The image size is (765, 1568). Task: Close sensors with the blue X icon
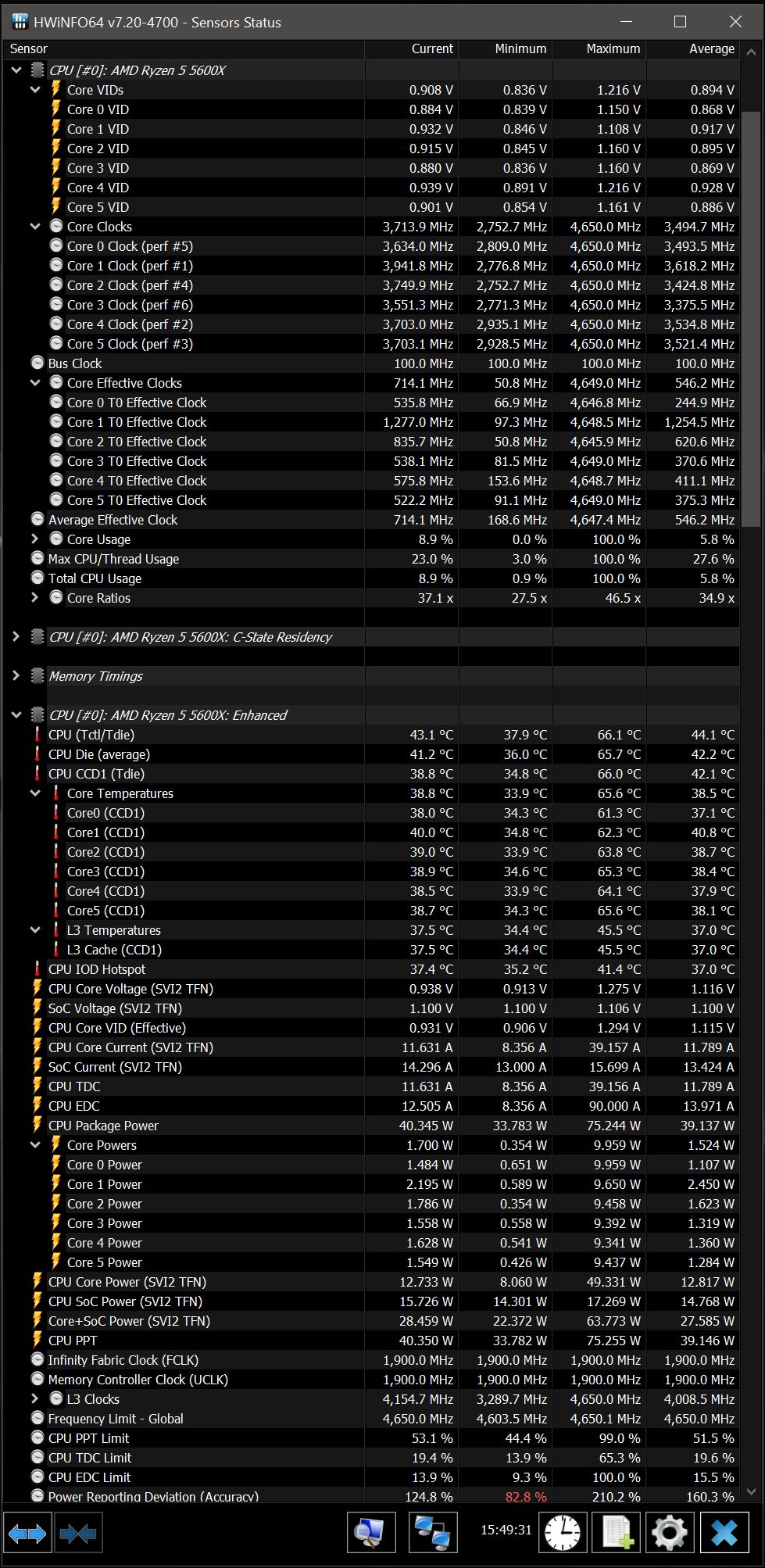724,1533
